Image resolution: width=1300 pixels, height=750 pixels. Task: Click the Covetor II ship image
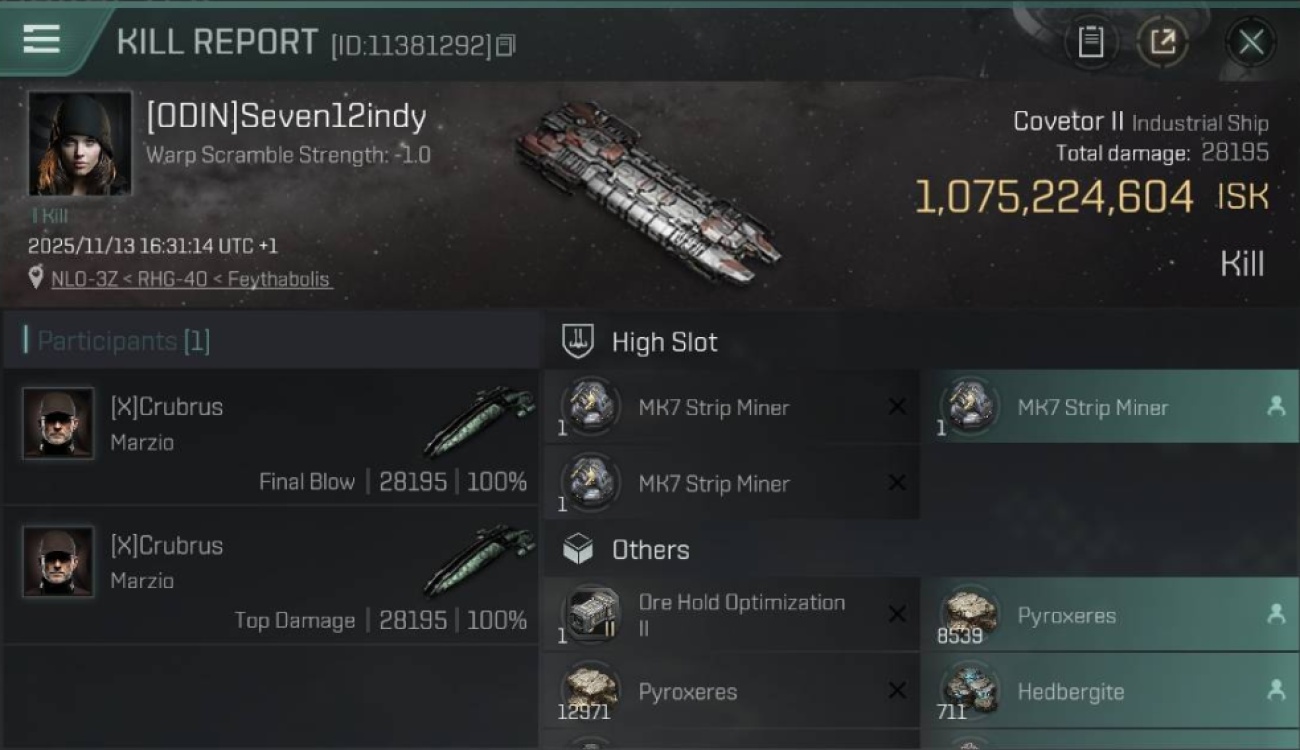(648, 190)
